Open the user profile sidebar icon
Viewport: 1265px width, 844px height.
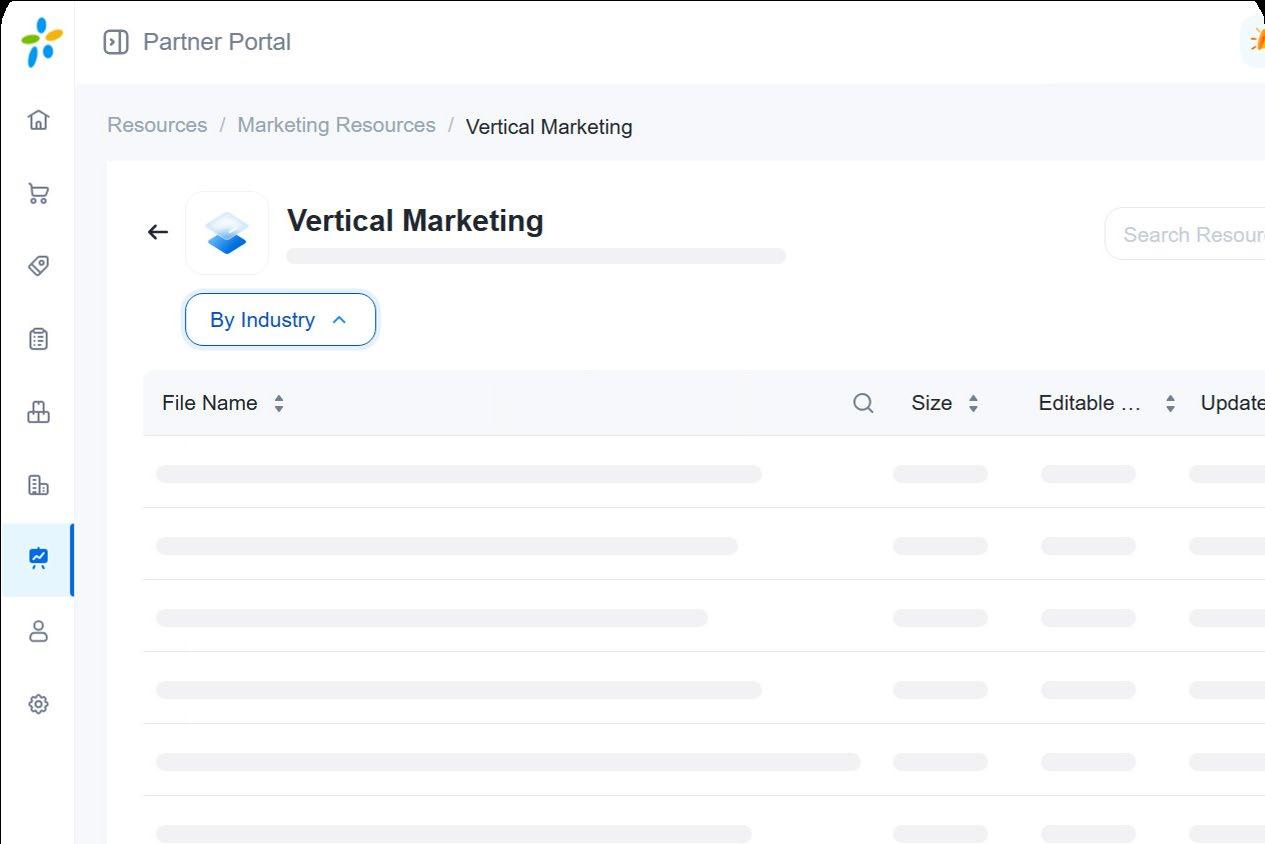pyautogui.click(x=38, y=631)
